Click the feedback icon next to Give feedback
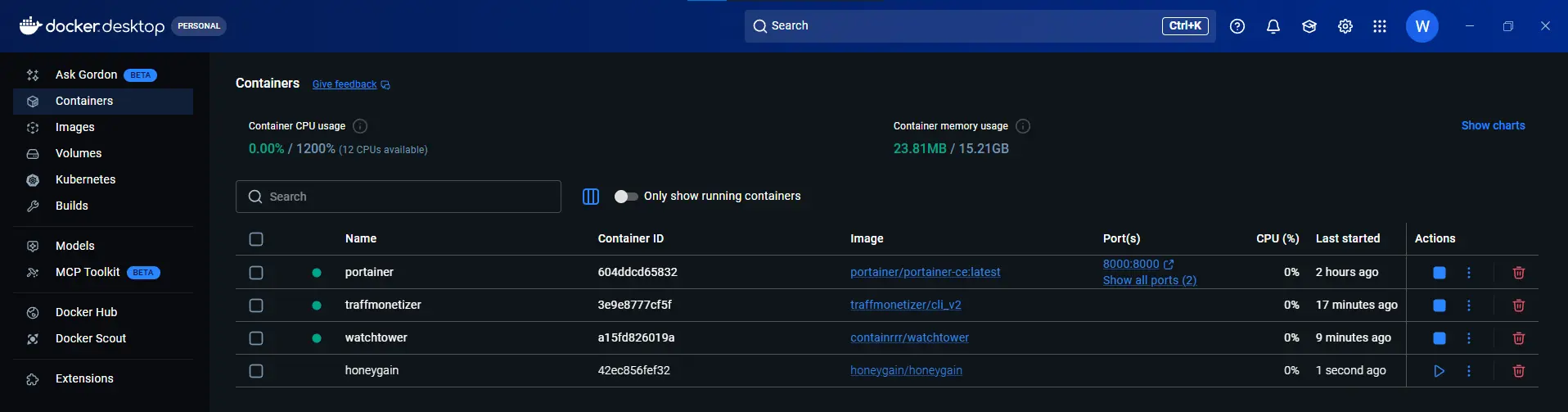The width and height of the screenshot is (1568, 412). 385,85
